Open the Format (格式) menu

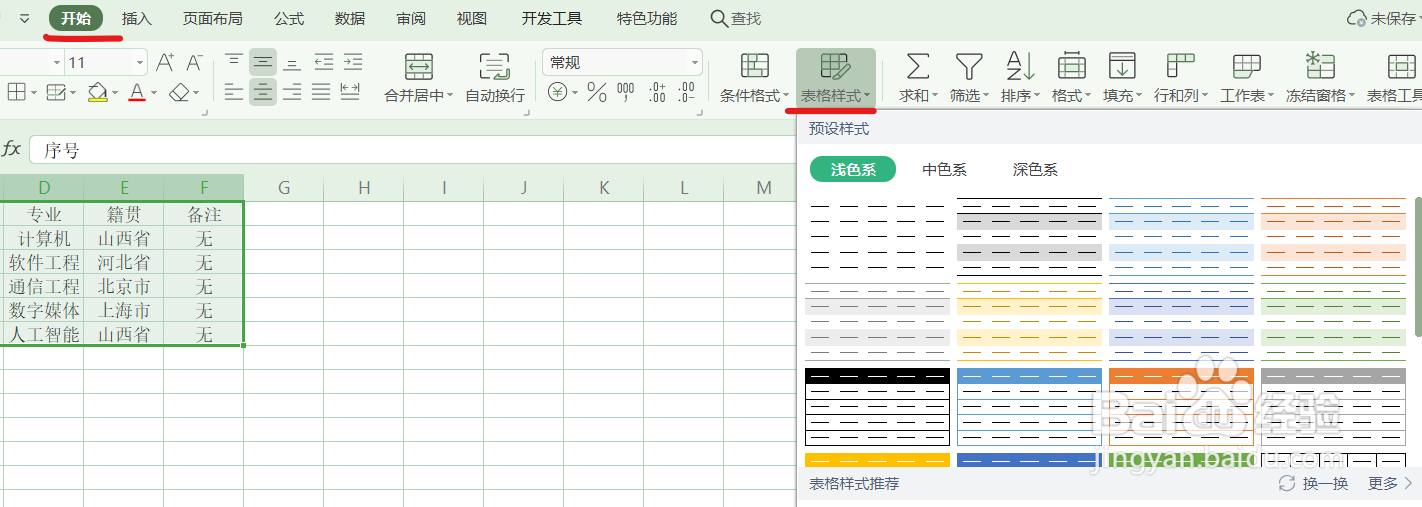click(x=1071, y=79)
